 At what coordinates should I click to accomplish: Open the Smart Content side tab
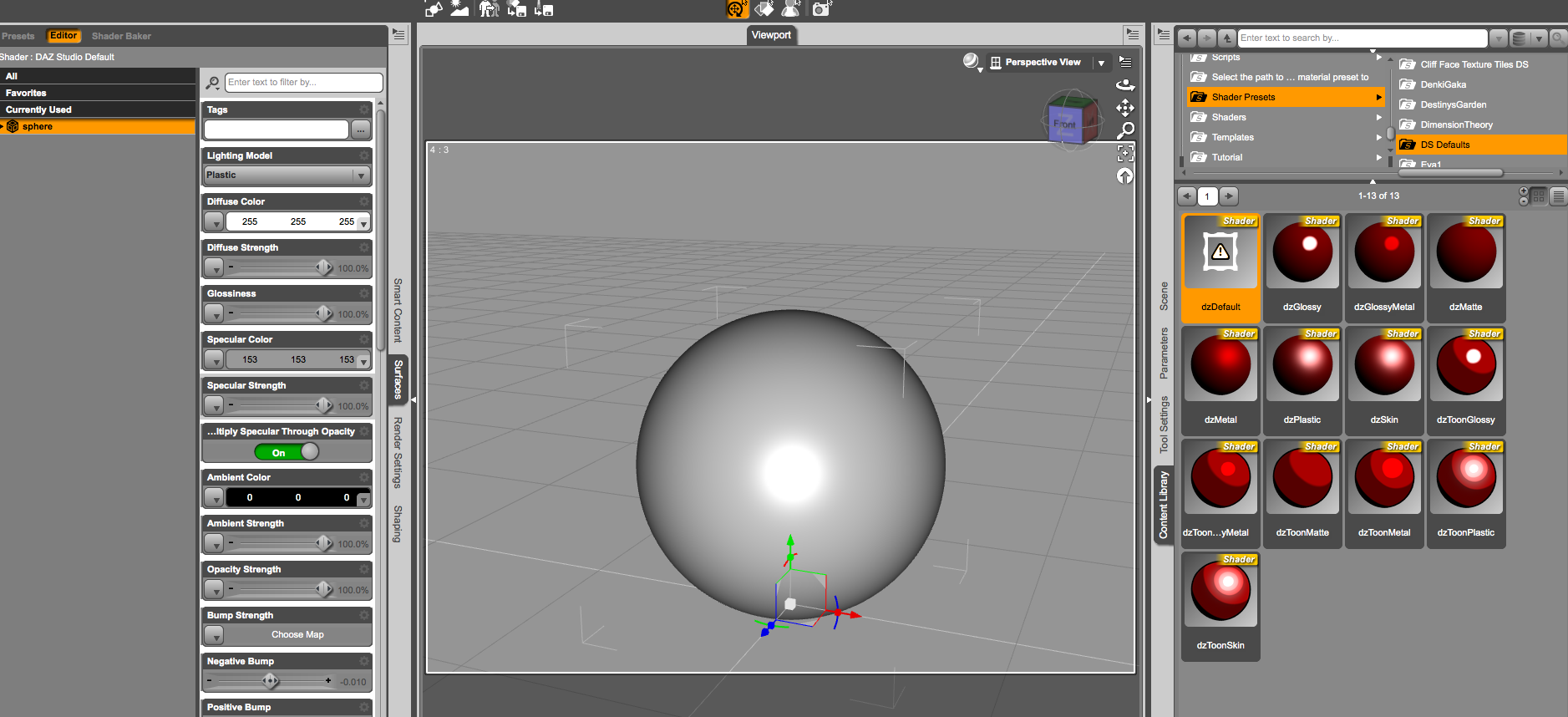(398, 310)
